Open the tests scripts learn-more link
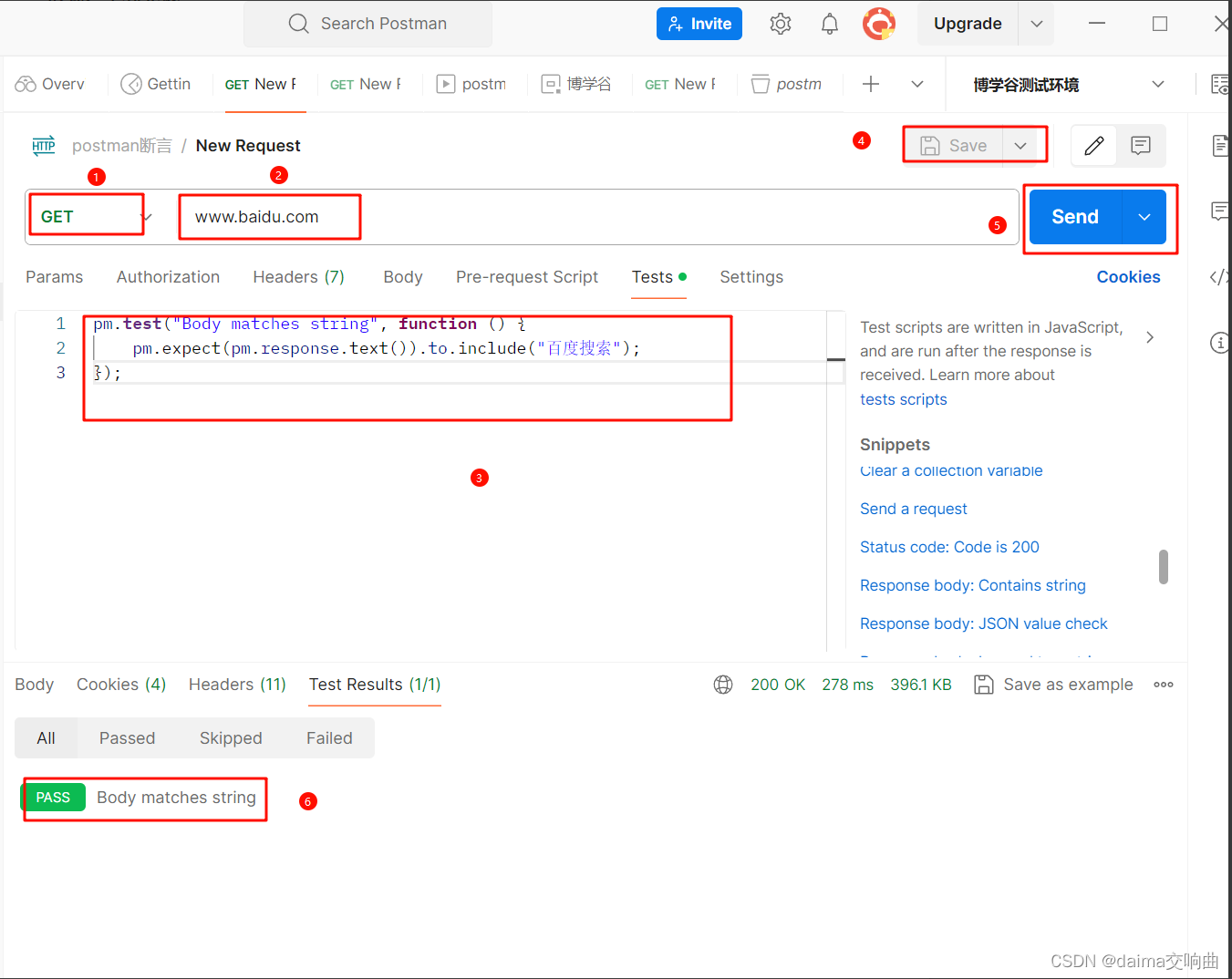Screen dimensions: 1232x979 click(x=904, y=399)
